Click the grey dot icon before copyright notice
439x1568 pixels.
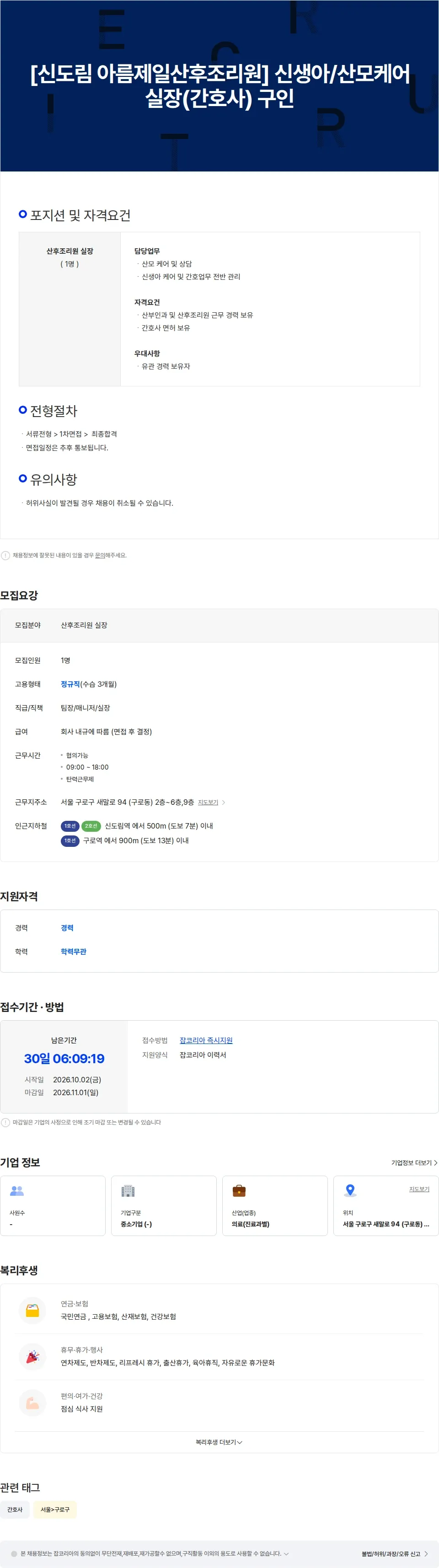14,1553
